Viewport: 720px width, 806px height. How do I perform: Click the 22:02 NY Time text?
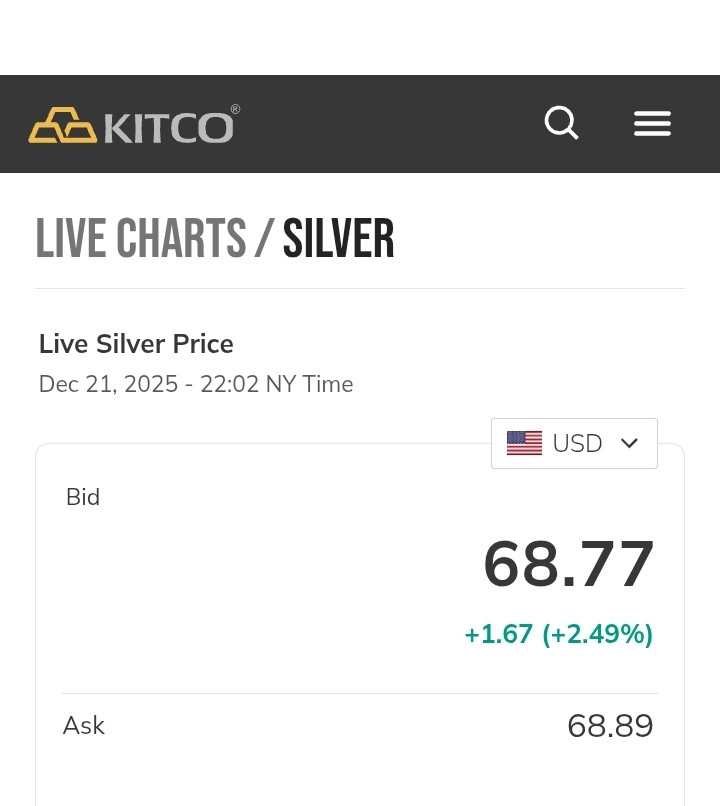277,384
